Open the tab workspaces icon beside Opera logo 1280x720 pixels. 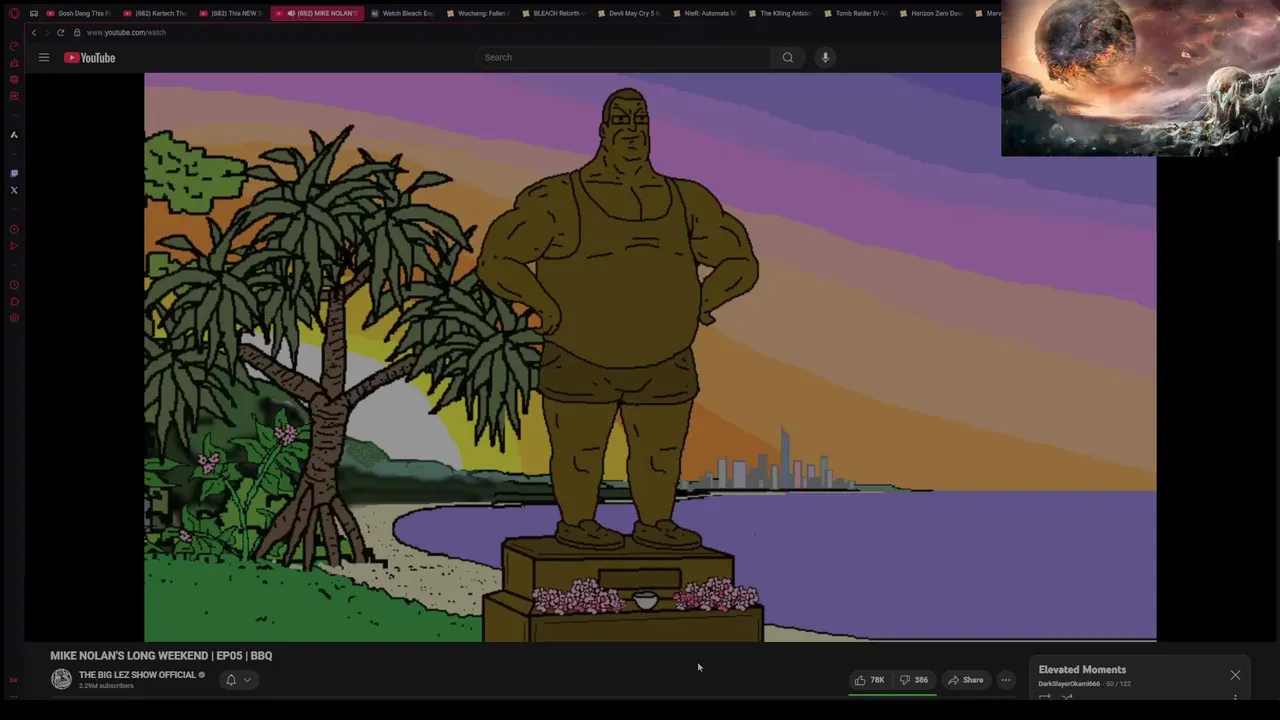pos(33,13)
